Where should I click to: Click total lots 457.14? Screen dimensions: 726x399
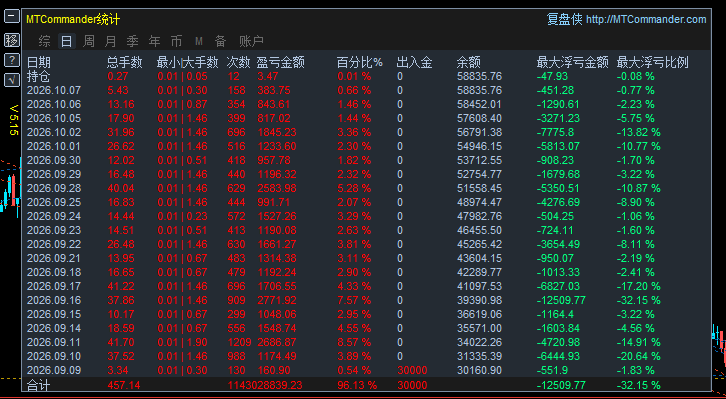(124, 385)
